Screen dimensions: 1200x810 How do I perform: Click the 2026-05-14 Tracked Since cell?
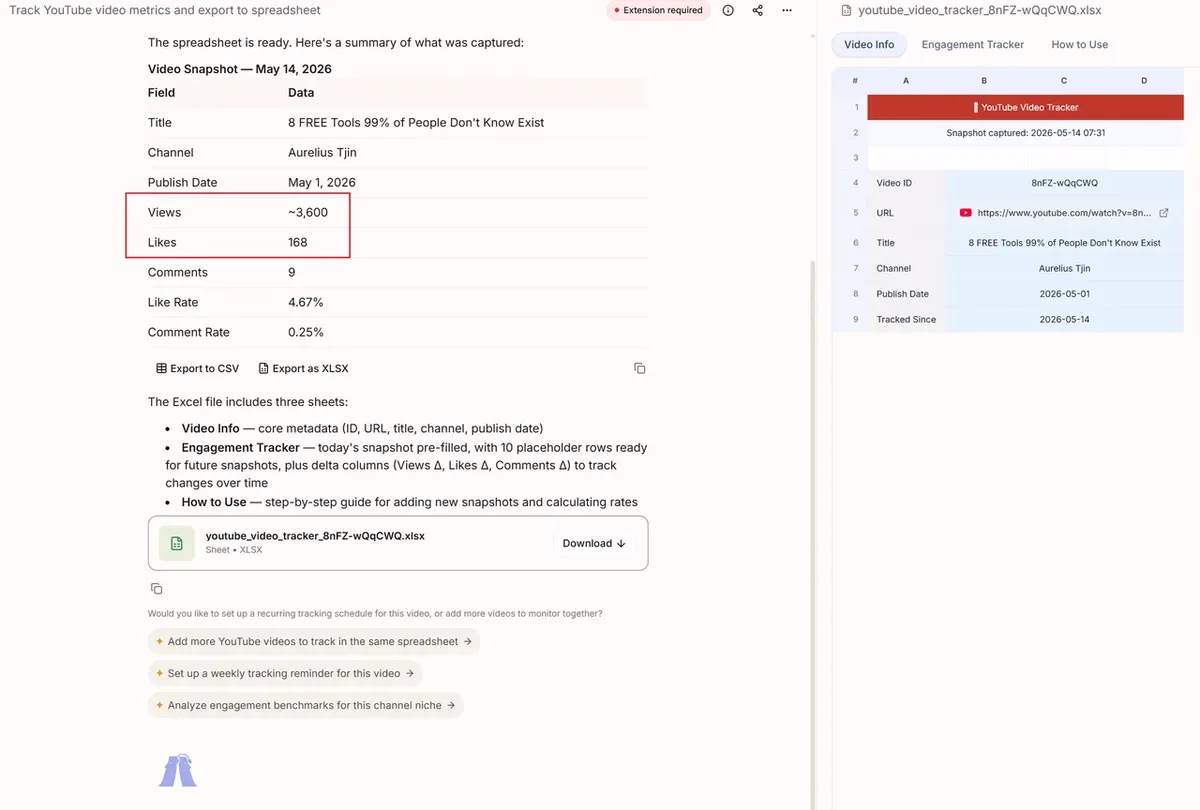click(x=1064, y=320)
